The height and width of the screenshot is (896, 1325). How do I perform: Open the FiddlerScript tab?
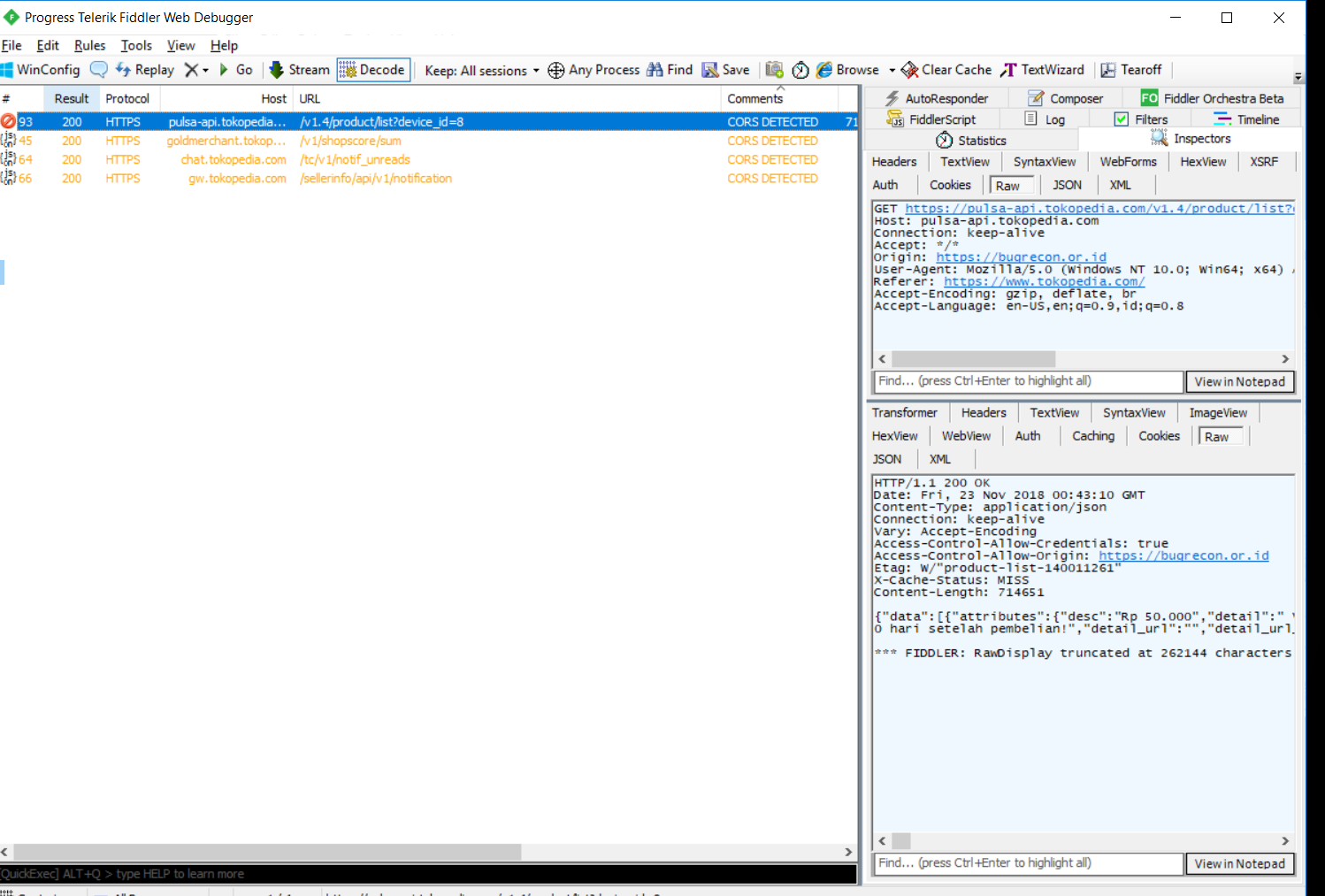coord(931,119)
